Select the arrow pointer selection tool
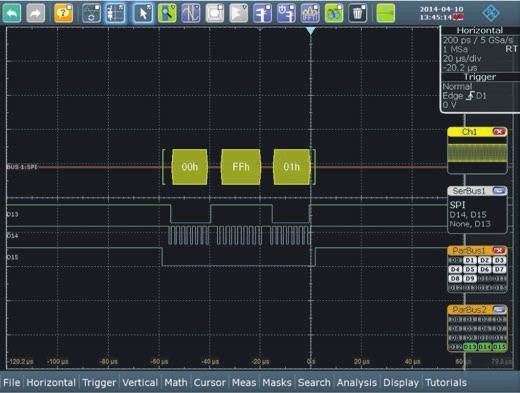 (143, 13)
